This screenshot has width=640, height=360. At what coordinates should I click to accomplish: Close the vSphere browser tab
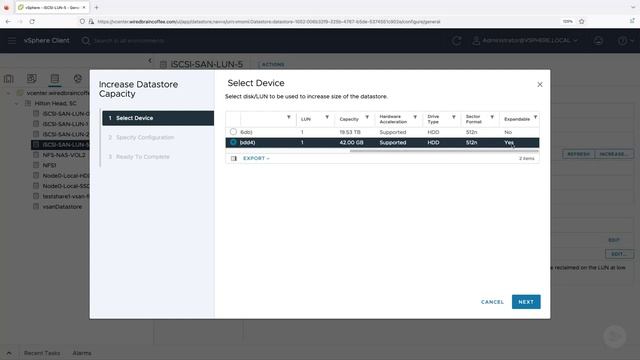coord(84,7)
